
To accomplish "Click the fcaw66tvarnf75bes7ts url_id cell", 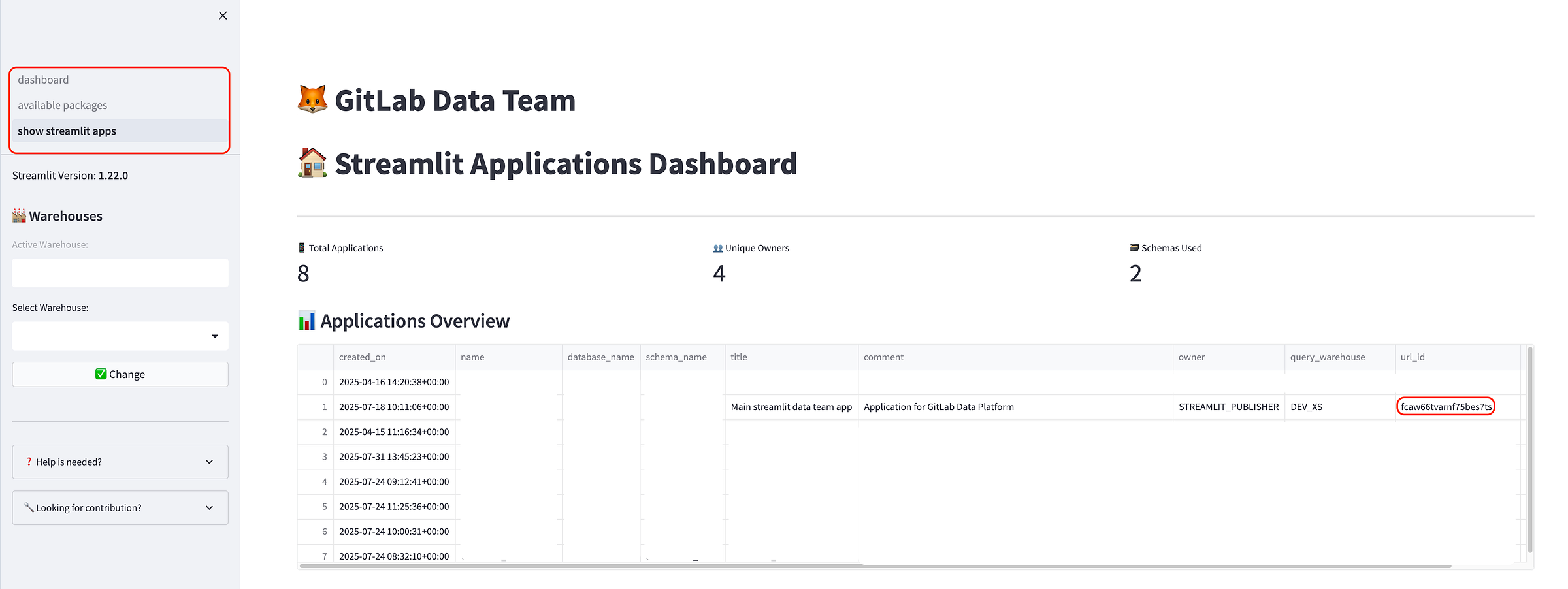I will pos(1458,407).
